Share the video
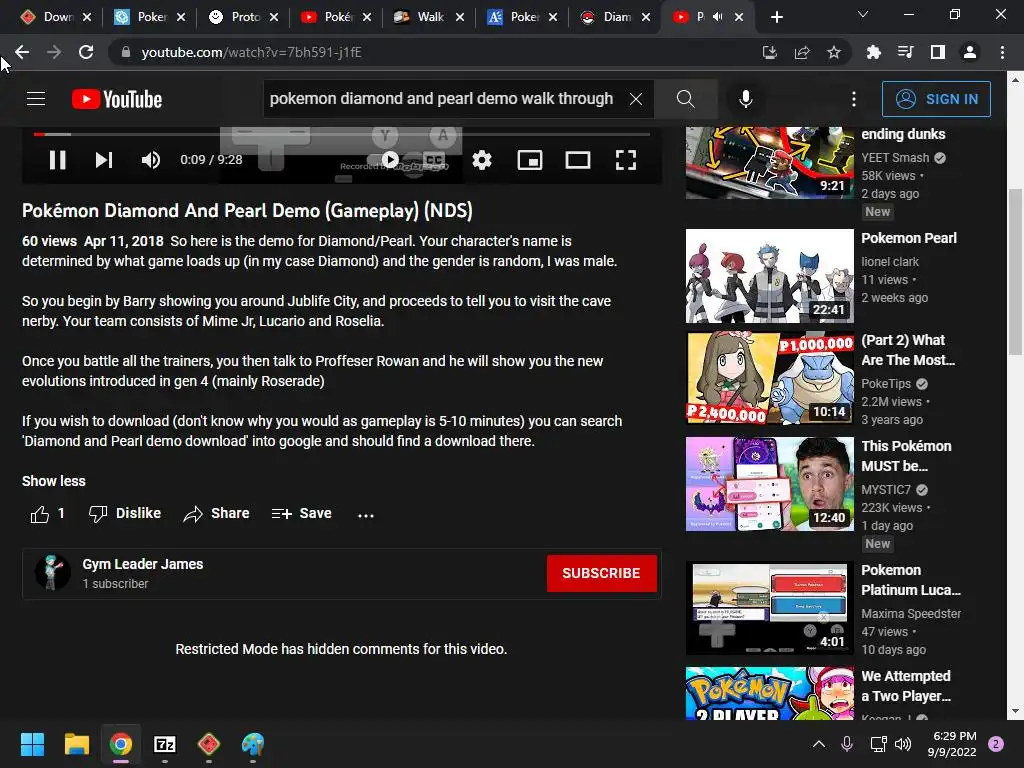Screen dimensions: 1024x768 [216, 514]
